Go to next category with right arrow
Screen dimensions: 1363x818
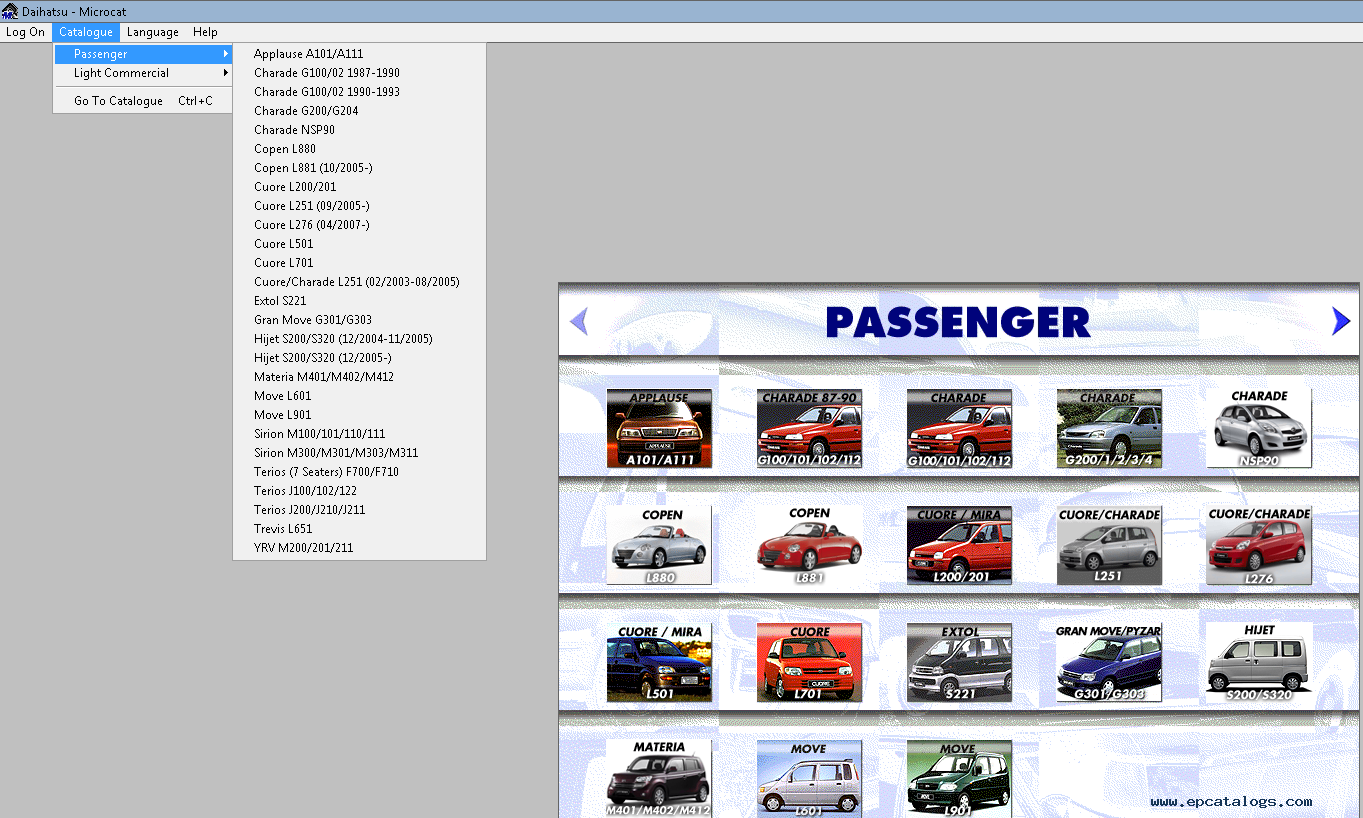pyautogui.click(x=1341, y=321)
